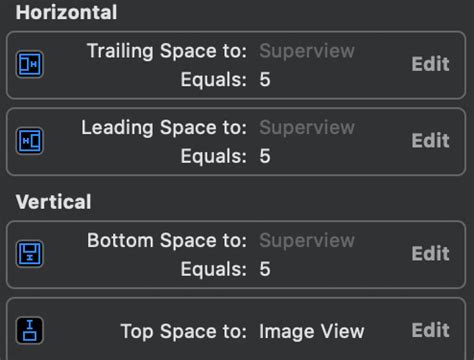Click Superview in the Bottom Space row
This screenshot has width=474, height=360.
pyautogui.click(x=307, y=241)
